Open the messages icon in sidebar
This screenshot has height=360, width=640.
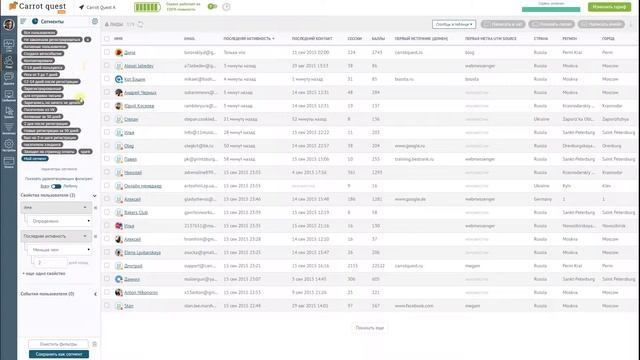[x=9, y=95]
